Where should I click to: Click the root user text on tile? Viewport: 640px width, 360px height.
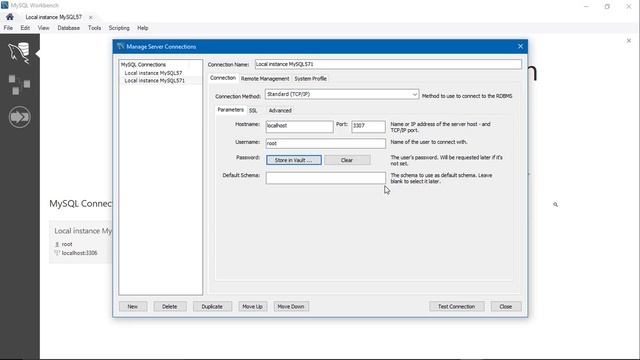(67, 244)
